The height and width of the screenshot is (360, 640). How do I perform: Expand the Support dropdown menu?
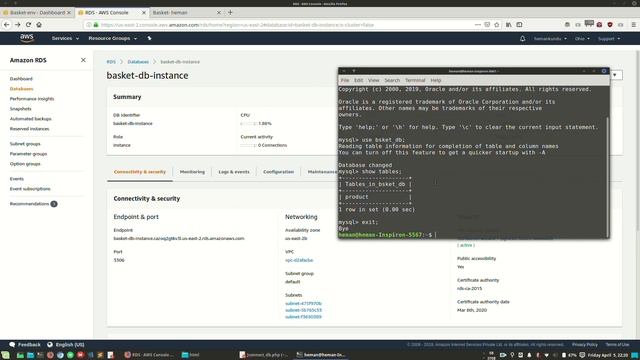(x=609, y=39)
